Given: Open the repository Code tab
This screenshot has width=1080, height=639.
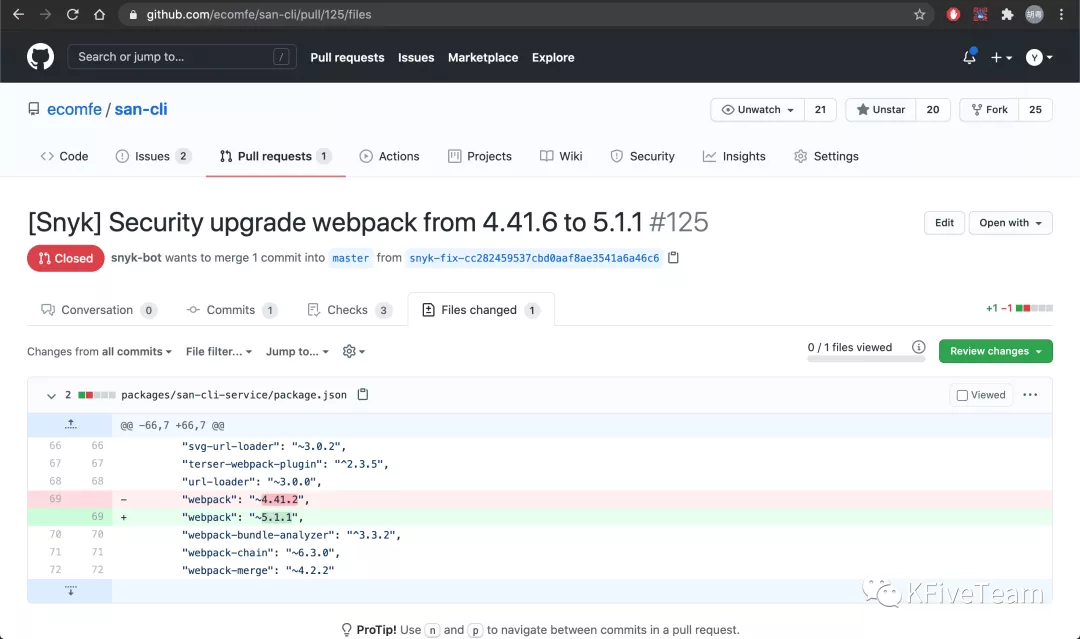Looking at the screenshot, I should click(64, 156).
